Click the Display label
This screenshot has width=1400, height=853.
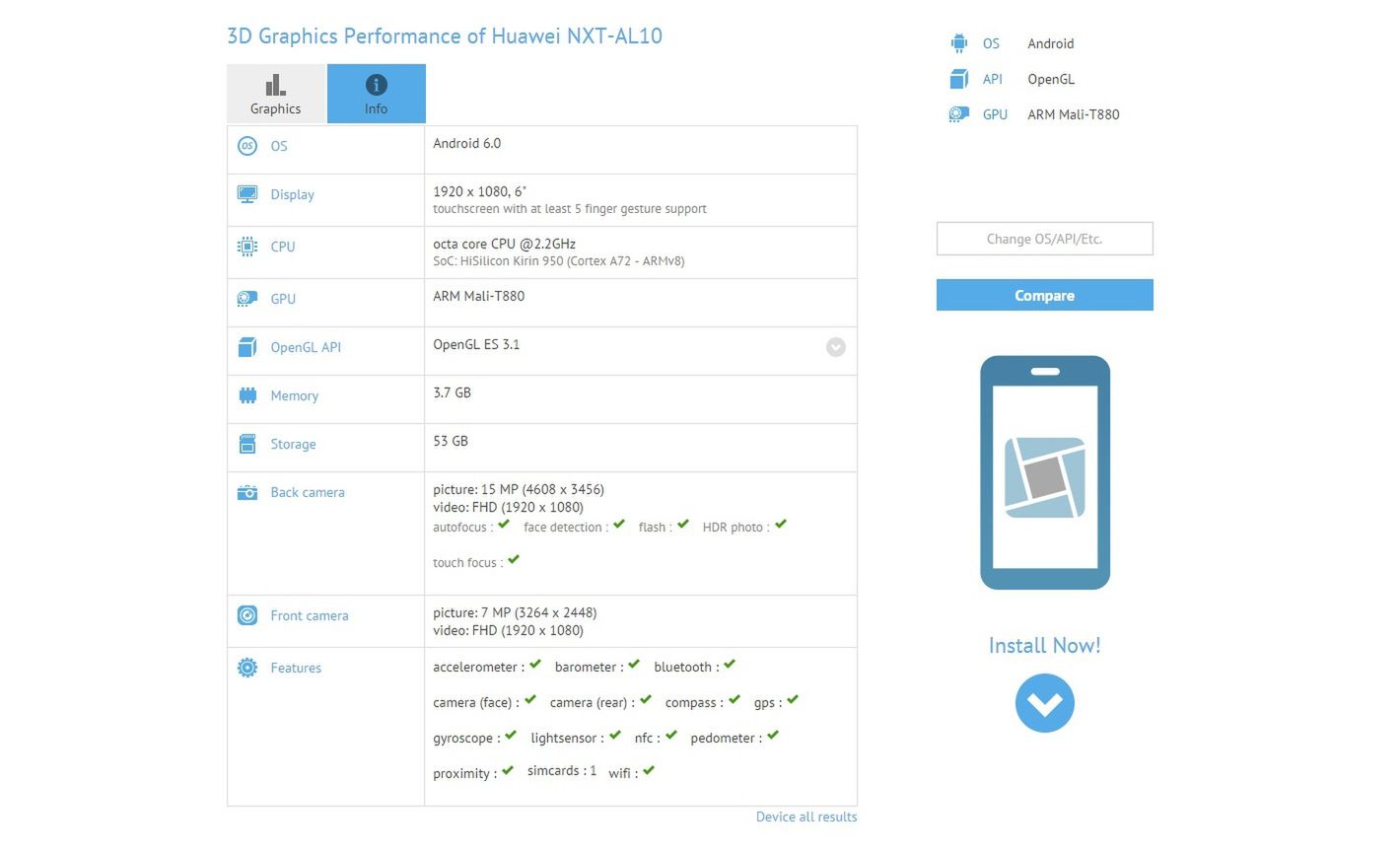[x=293, y=195]
